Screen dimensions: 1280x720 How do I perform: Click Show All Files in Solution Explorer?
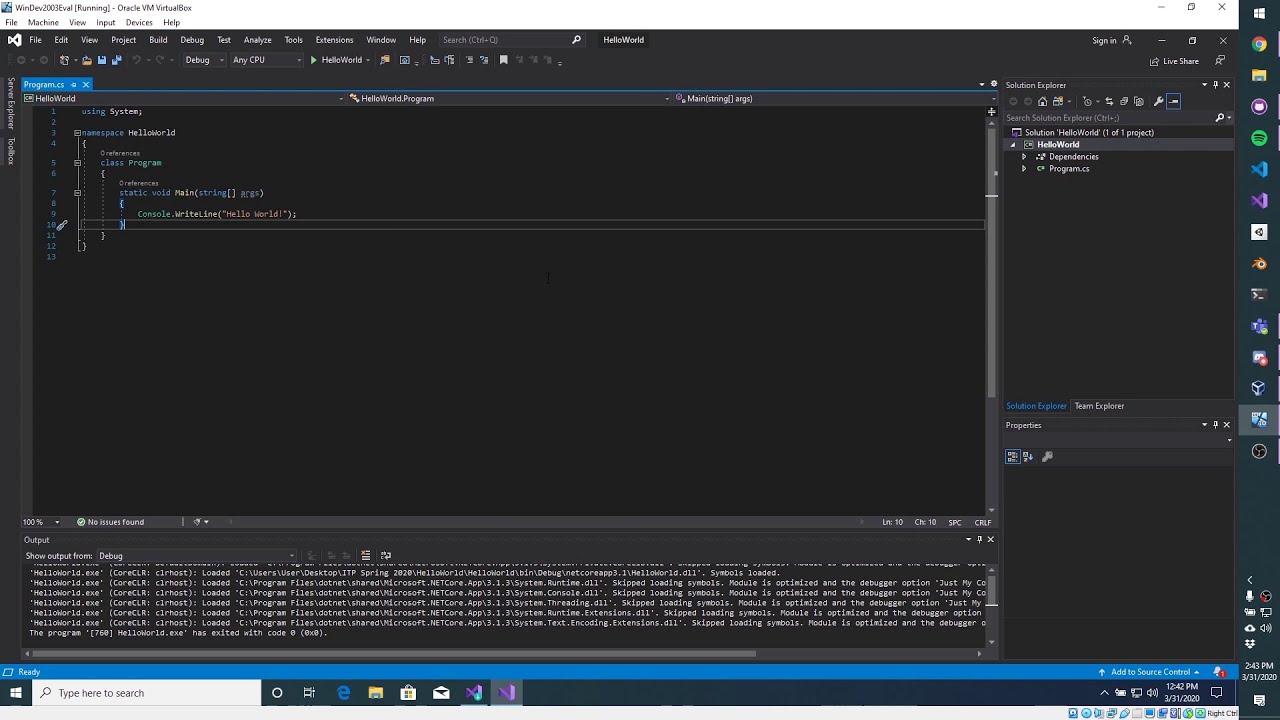[x=1139, y=101]
